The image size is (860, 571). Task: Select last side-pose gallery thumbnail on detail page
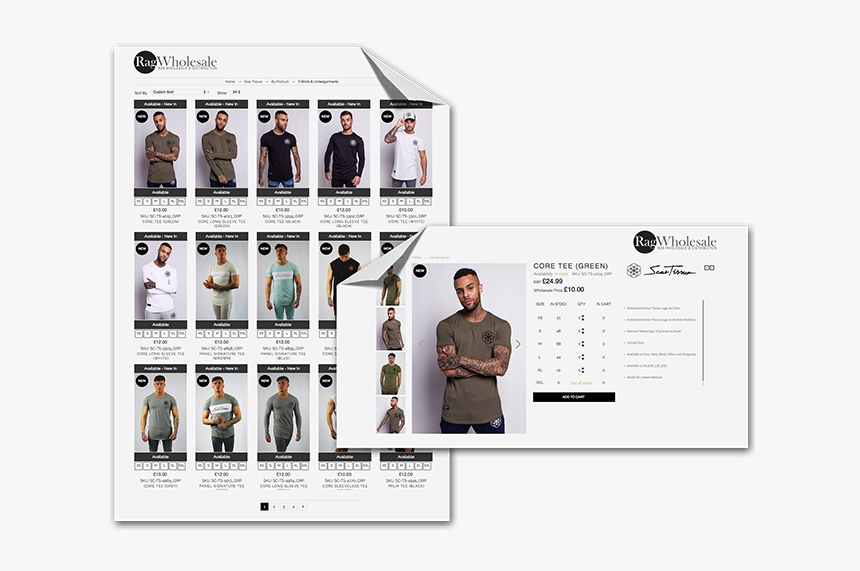tap(391, 415)
